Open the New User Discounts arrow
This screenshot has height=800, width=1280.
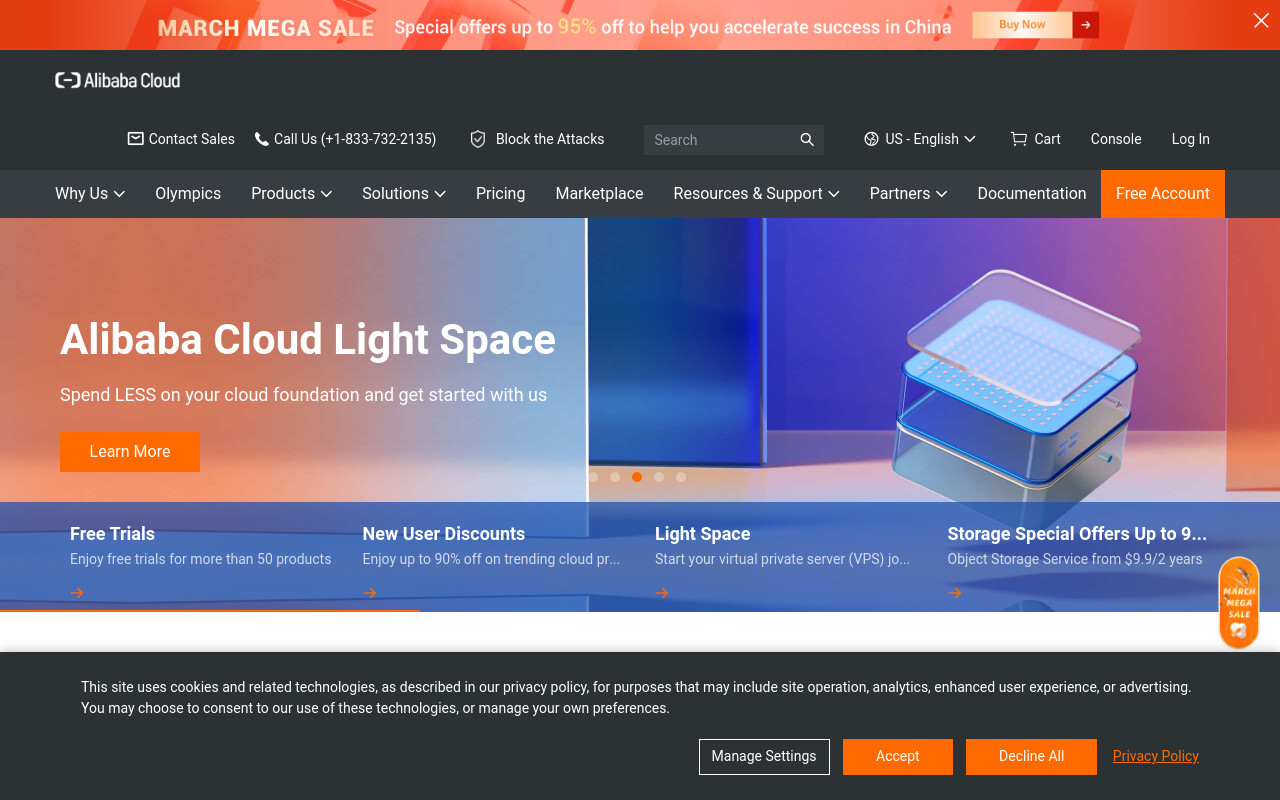point(370,593)
